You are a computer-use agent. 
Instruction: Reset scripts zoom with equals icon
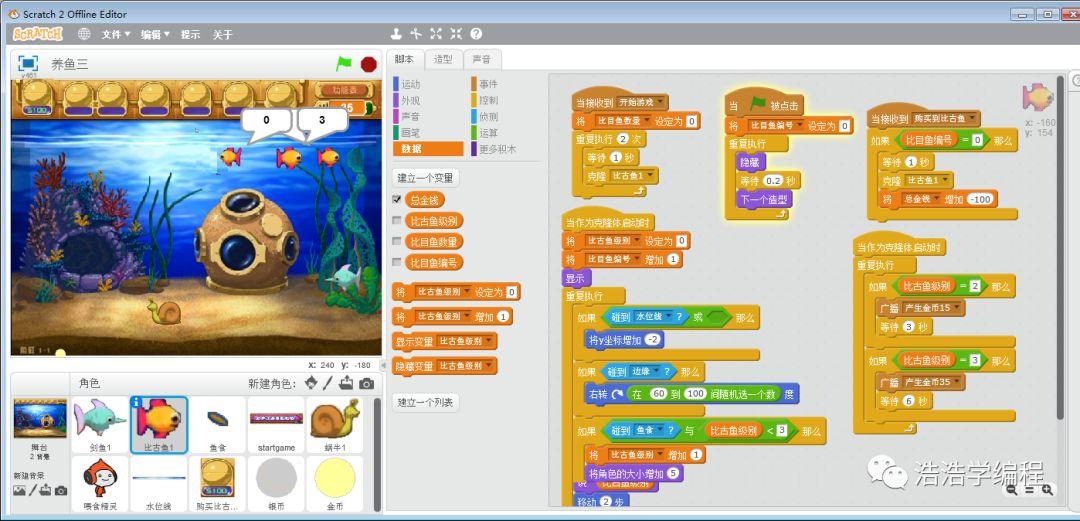tap(1029, 490)
